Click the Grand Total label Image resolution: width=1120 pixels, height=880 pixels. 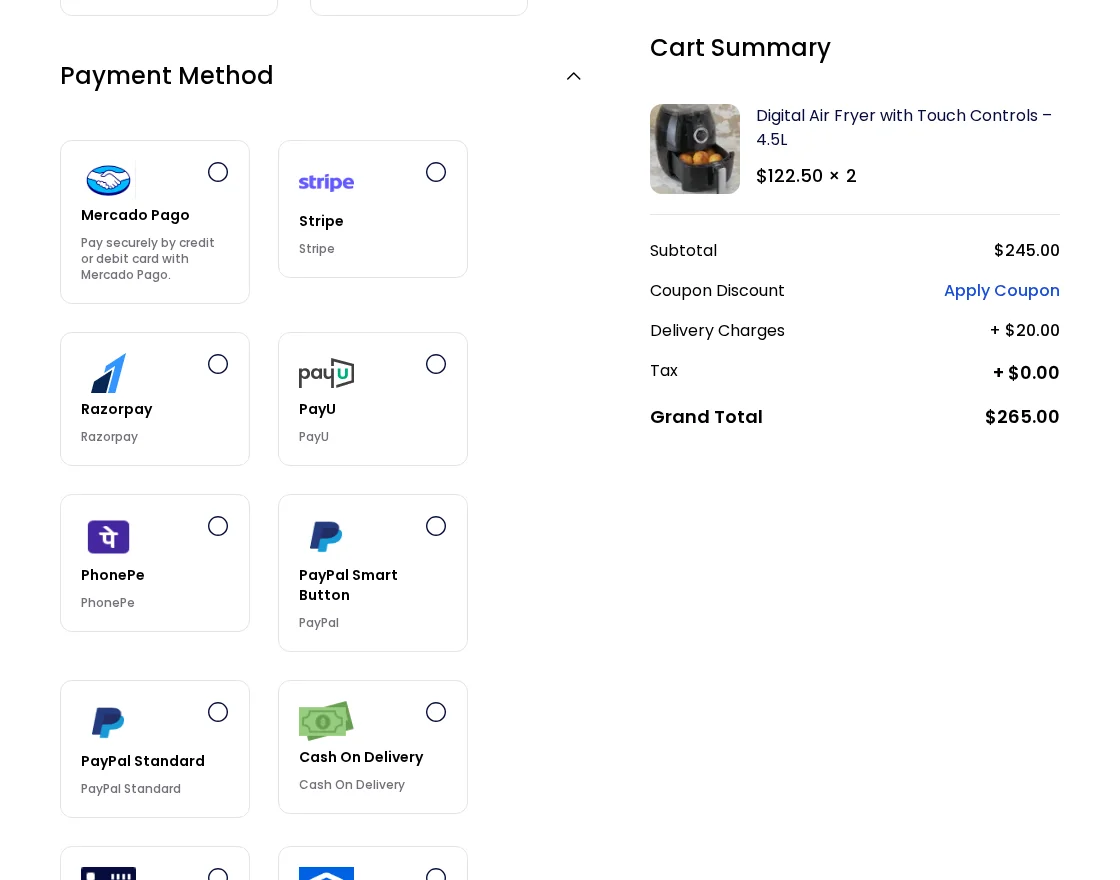pos(706,417)
